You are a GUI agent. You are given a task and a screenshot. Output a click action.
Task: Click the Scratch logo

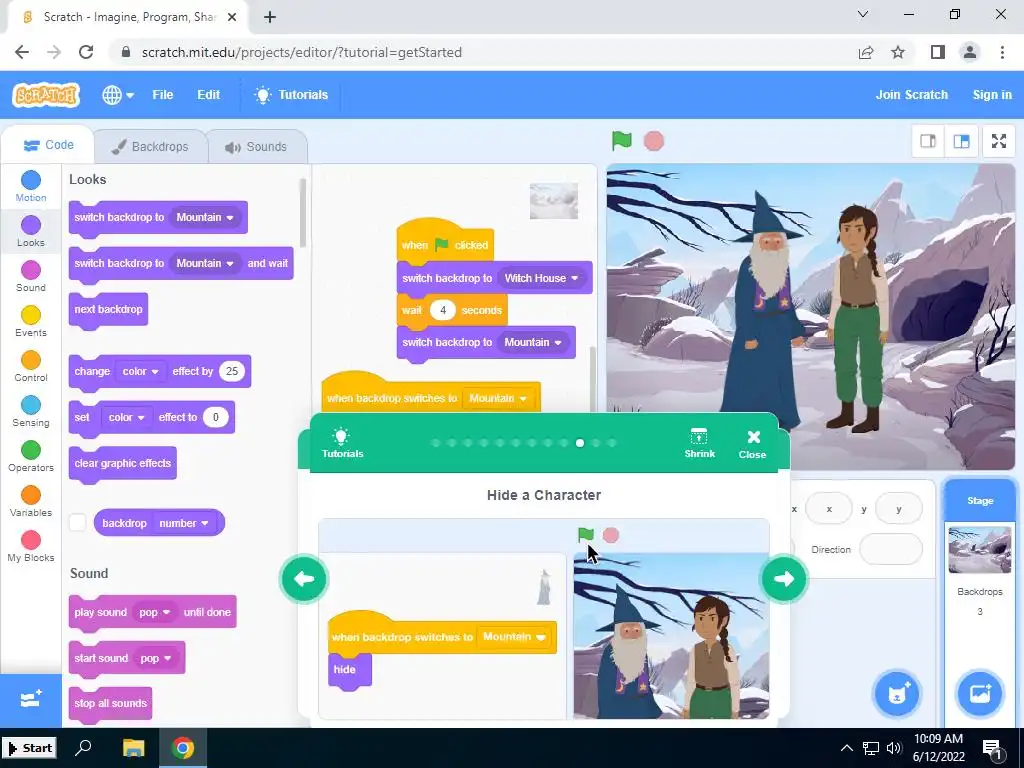(46, 95)
